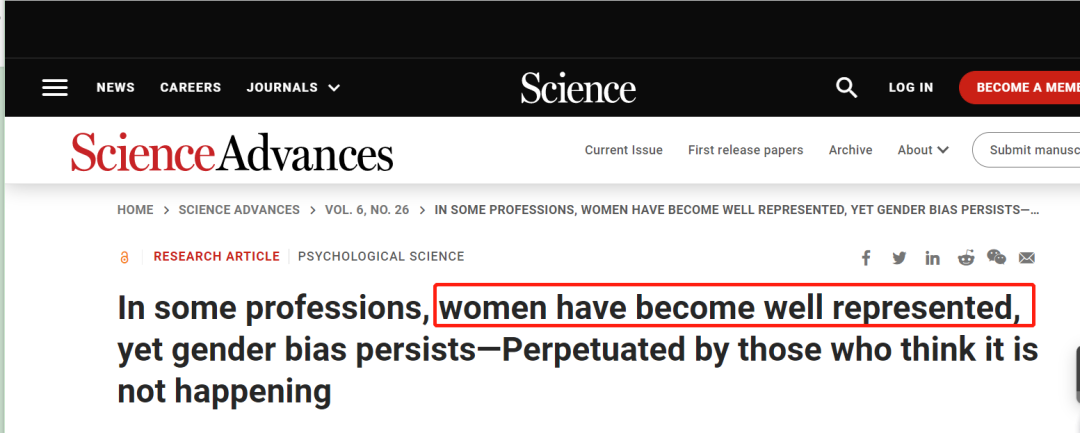1080x433 pixels.
Task: Go to Current Issue
Action: [623, 150]
